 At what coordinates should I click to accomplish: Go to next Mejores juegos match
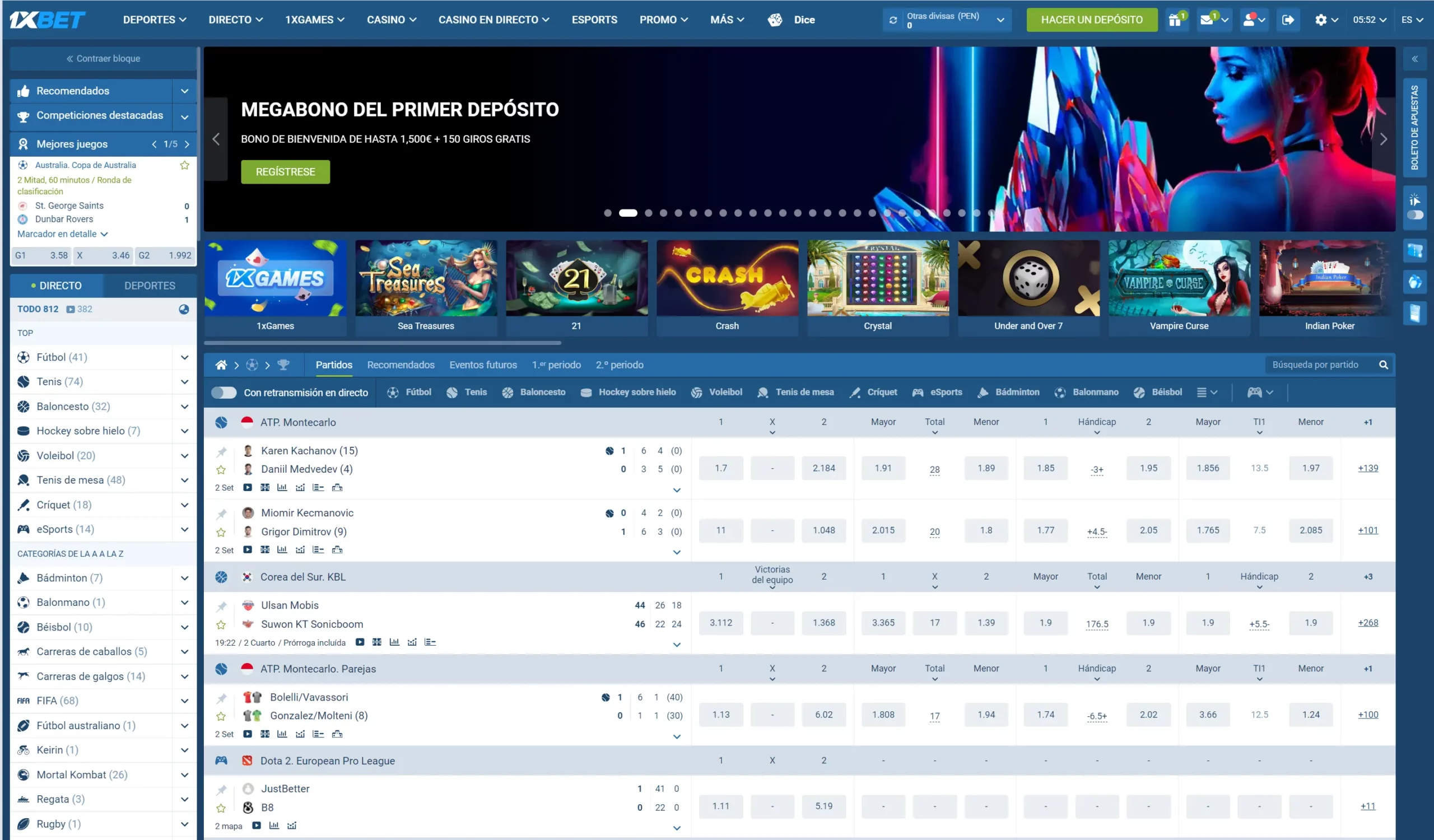[x=187, y=144]
